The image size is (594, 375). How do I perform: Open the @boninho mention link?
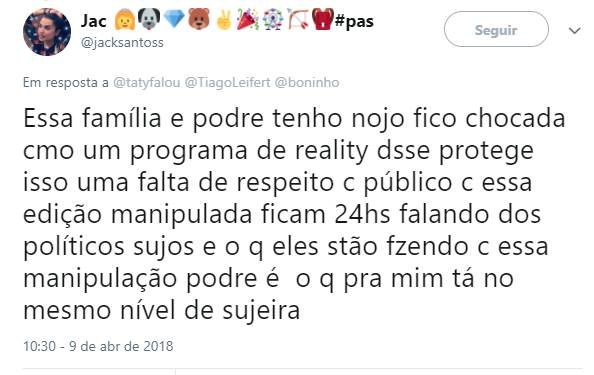(x=307, y=82)
